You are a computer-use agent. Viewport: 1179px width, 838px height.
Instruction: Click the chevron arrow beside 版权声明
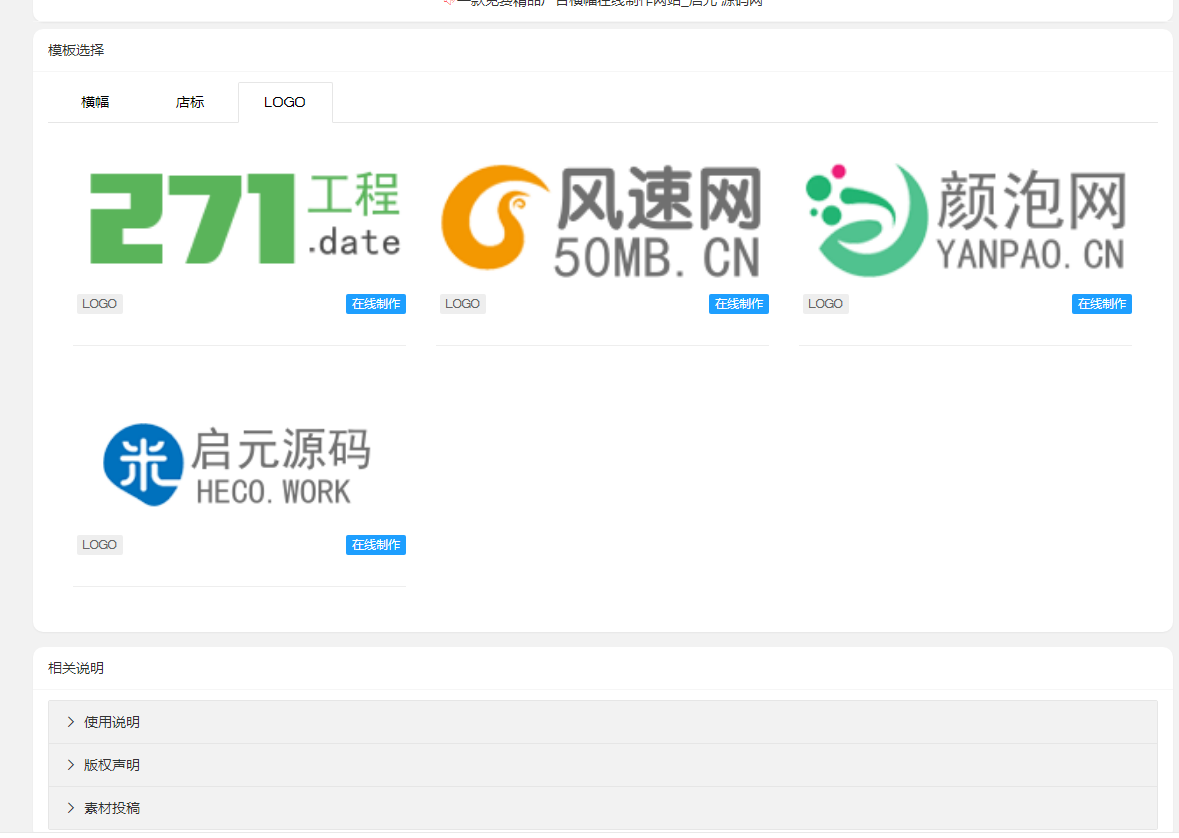pos(71,765)
